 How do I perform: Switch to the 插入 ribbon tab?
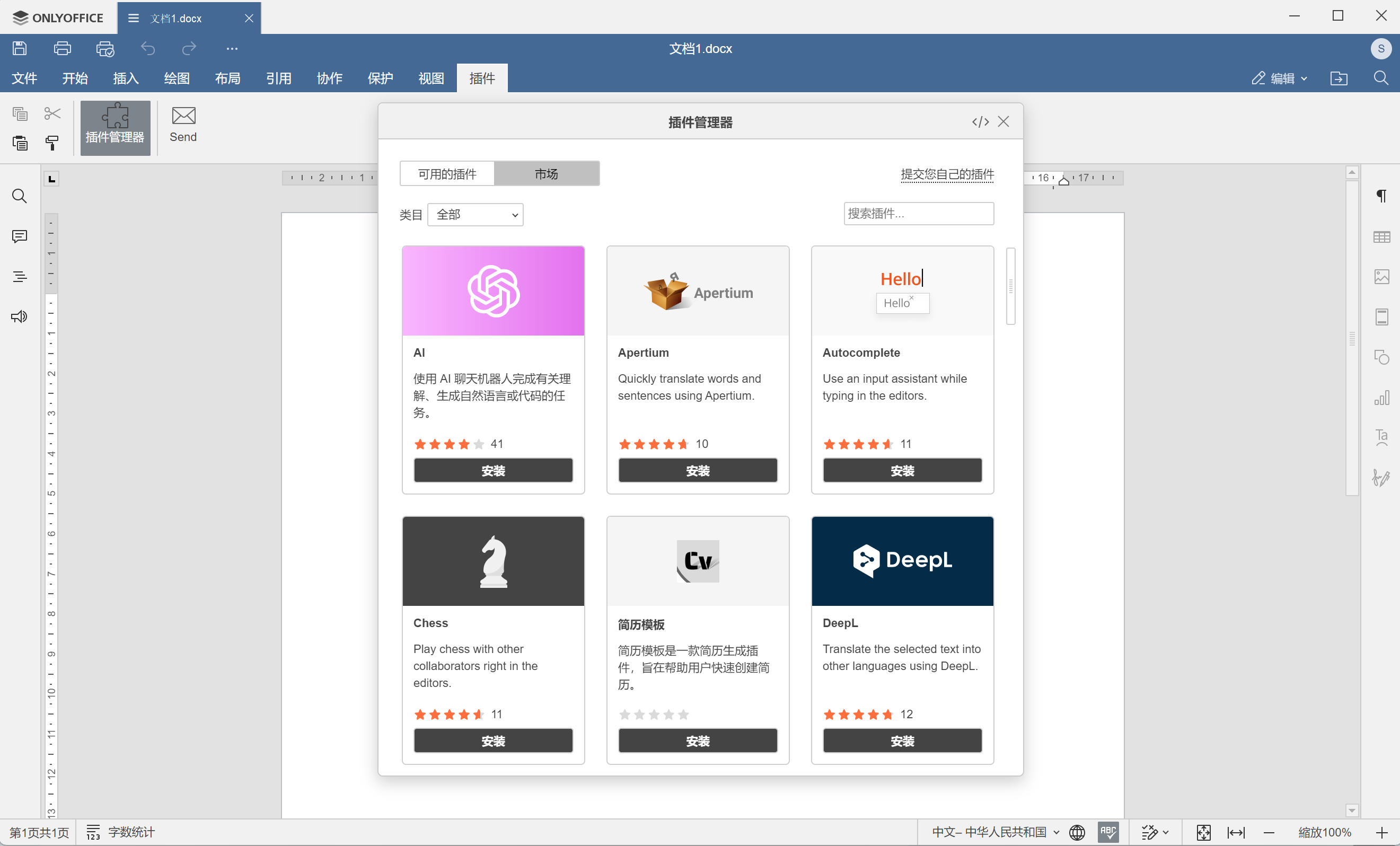point(126,78)
